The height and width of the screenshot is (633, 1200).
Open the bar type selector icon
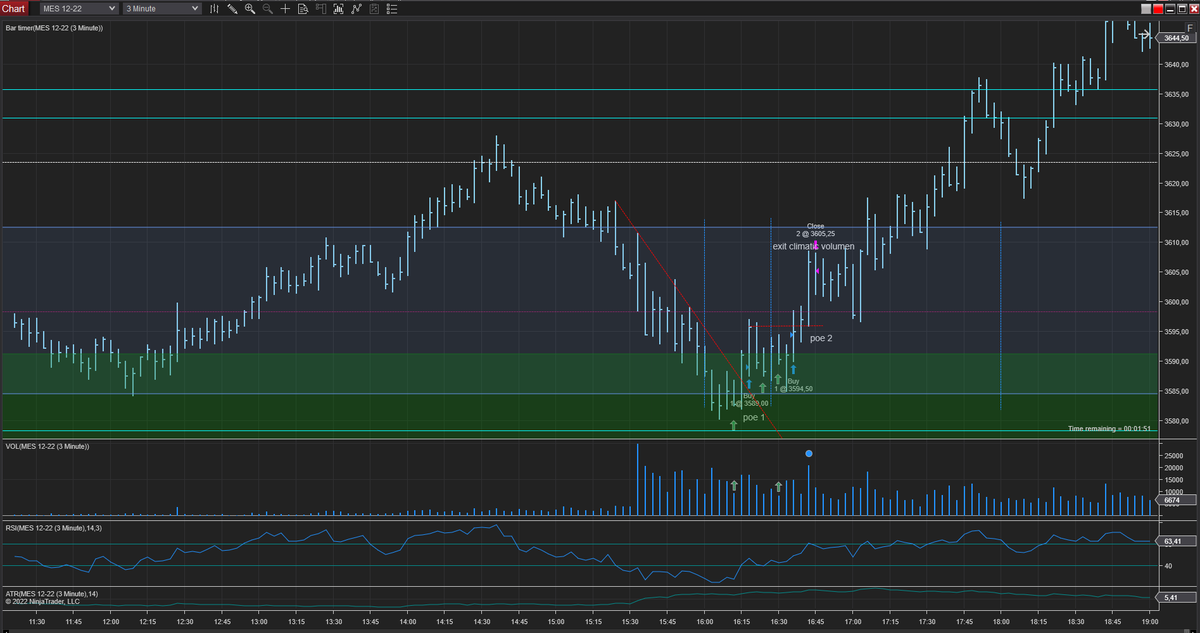[x=214, y=8]
